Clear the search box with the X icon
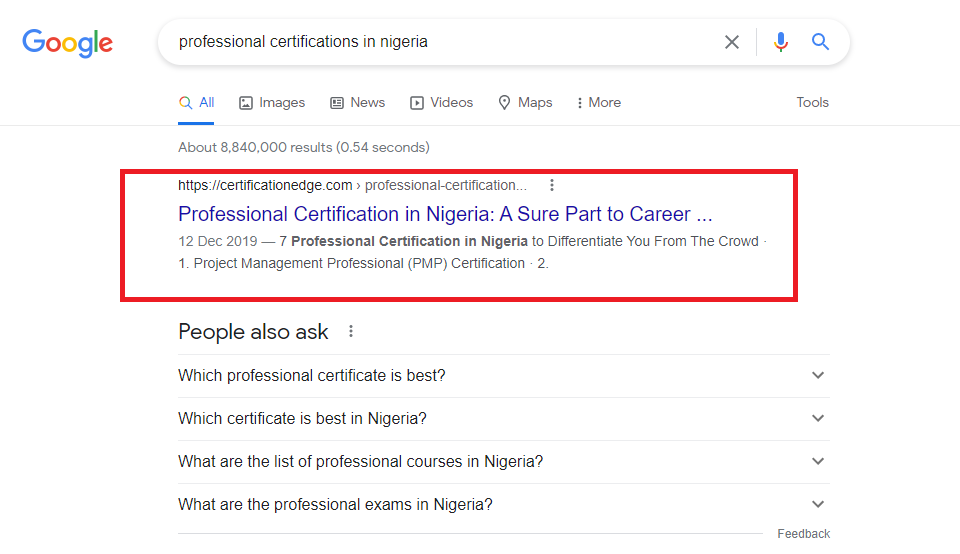Image resolution: width=960 pixels, height=554 pixels. click(732, 42)
